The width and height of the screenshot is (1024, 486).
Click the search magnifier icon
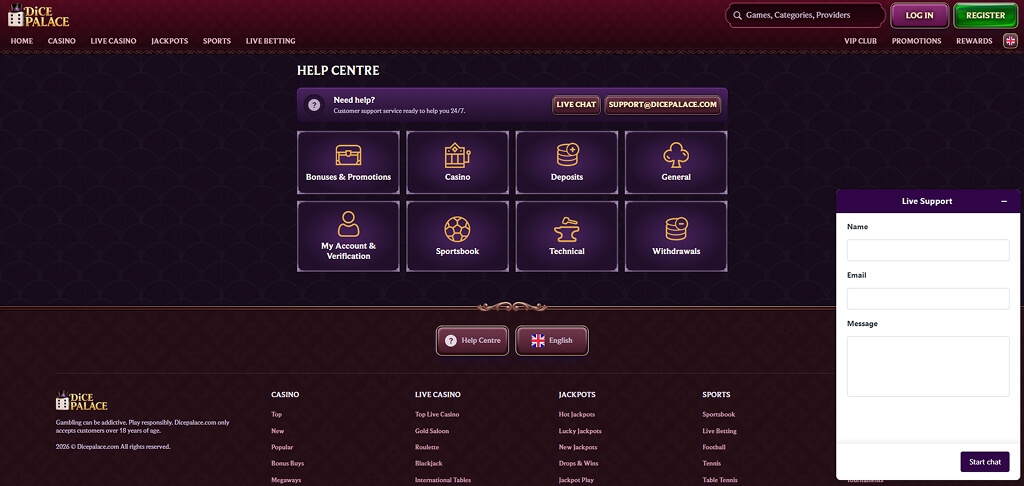[737, 15]
